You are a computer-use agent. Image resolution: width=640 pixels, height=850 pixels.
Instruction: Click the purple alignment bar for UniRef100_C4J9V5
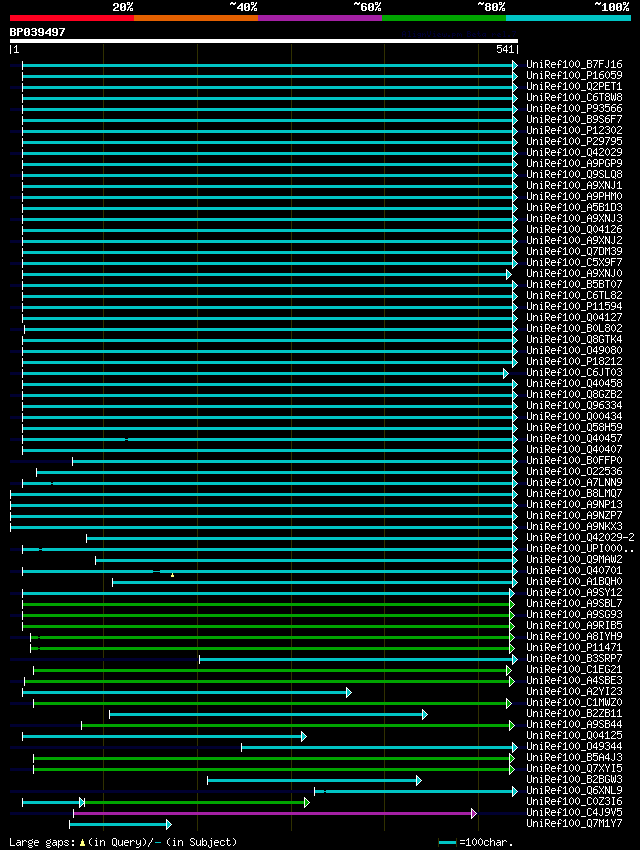click(275, 813)
